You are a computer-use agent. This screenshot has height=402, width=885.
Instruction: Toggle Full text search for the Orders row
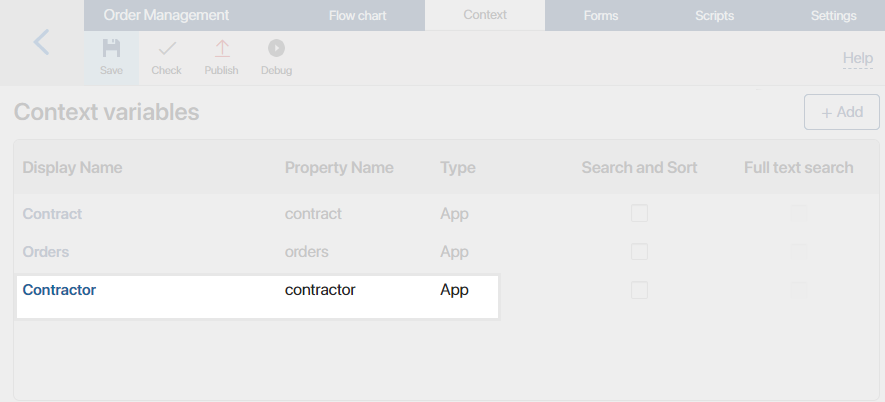799,252
